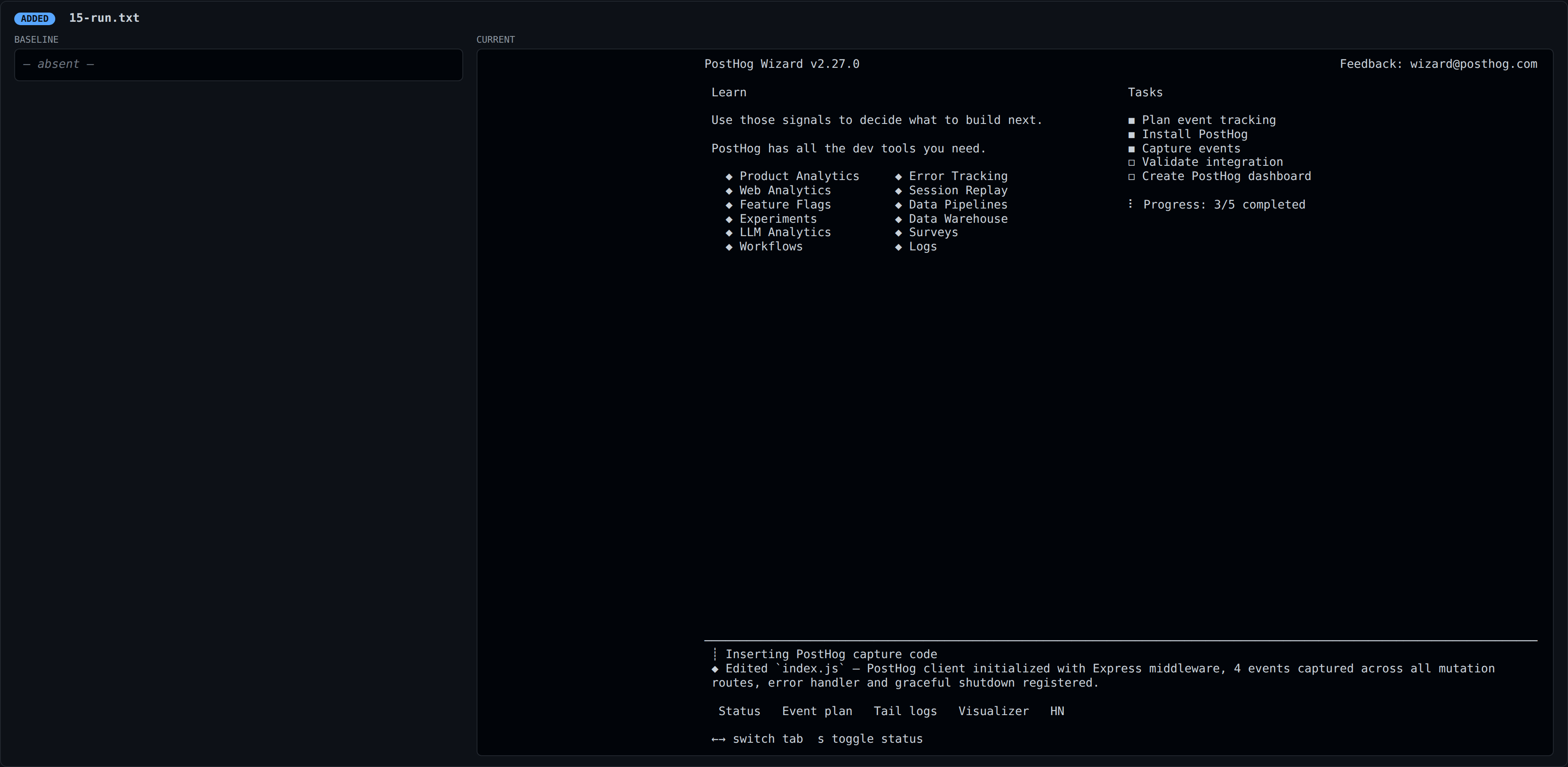Select the Visualizer tab
The image size is (1568, 767).
pos(993,711)
